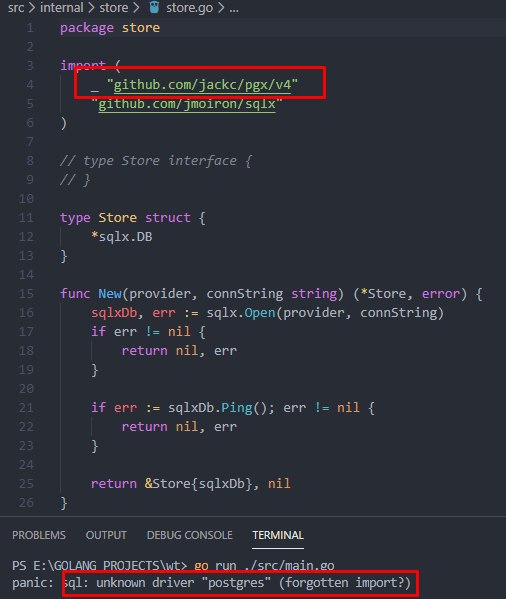Follow the github.com/jmoiron/sqlx import link

point(187,104)
